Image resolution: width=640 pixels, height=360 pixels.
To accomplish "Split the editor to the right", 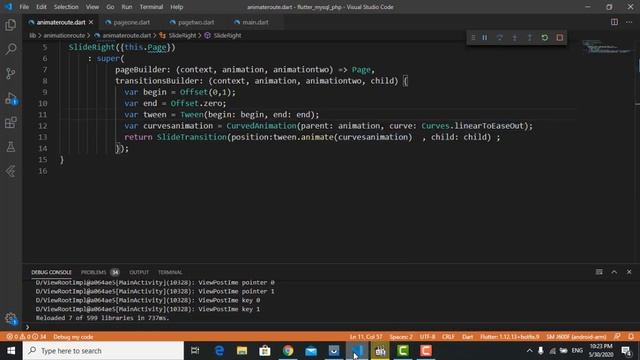I will (x=614, y=22).
